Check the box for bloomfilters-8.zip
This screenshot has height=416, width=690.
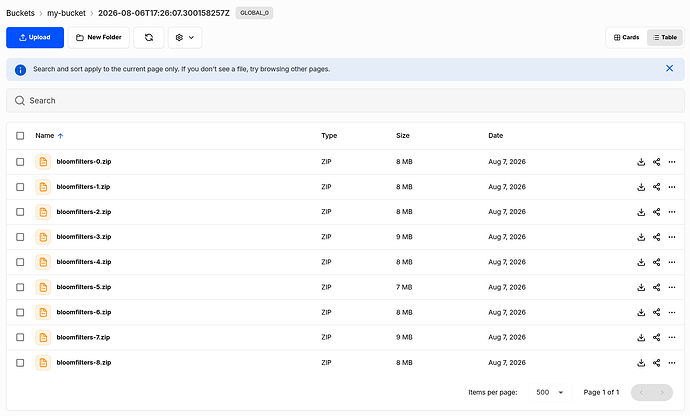pos(20,363)
